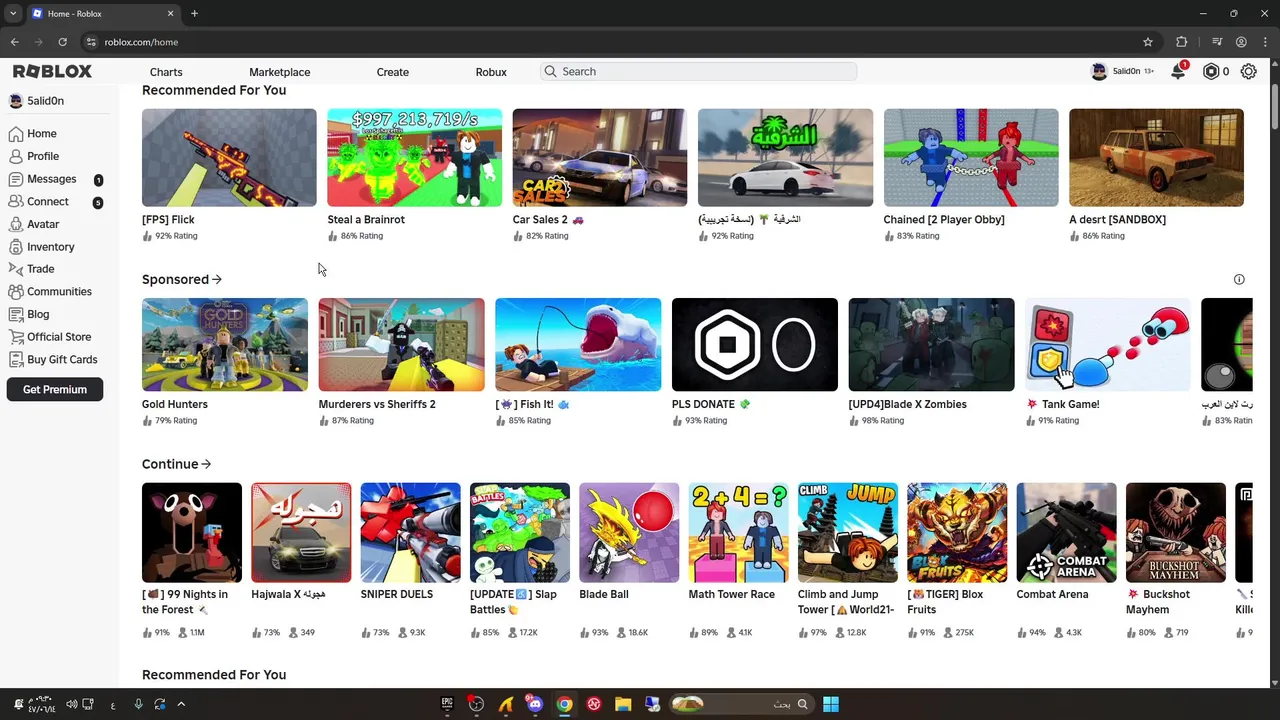Open the tab search dropdown in Chrome
Viewport: 1280px width, 720px height.
pyautogui.click(x=13, y=14)
